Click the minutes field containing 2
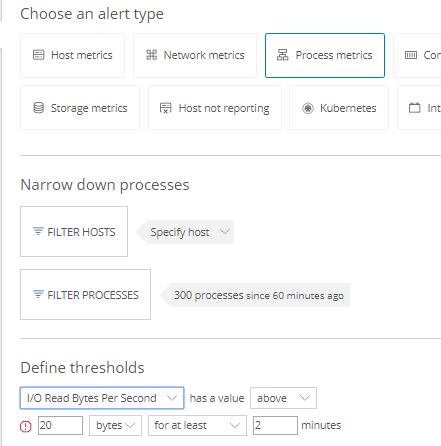441x446 pixels. pyautogui.click(x=275, y=425)
